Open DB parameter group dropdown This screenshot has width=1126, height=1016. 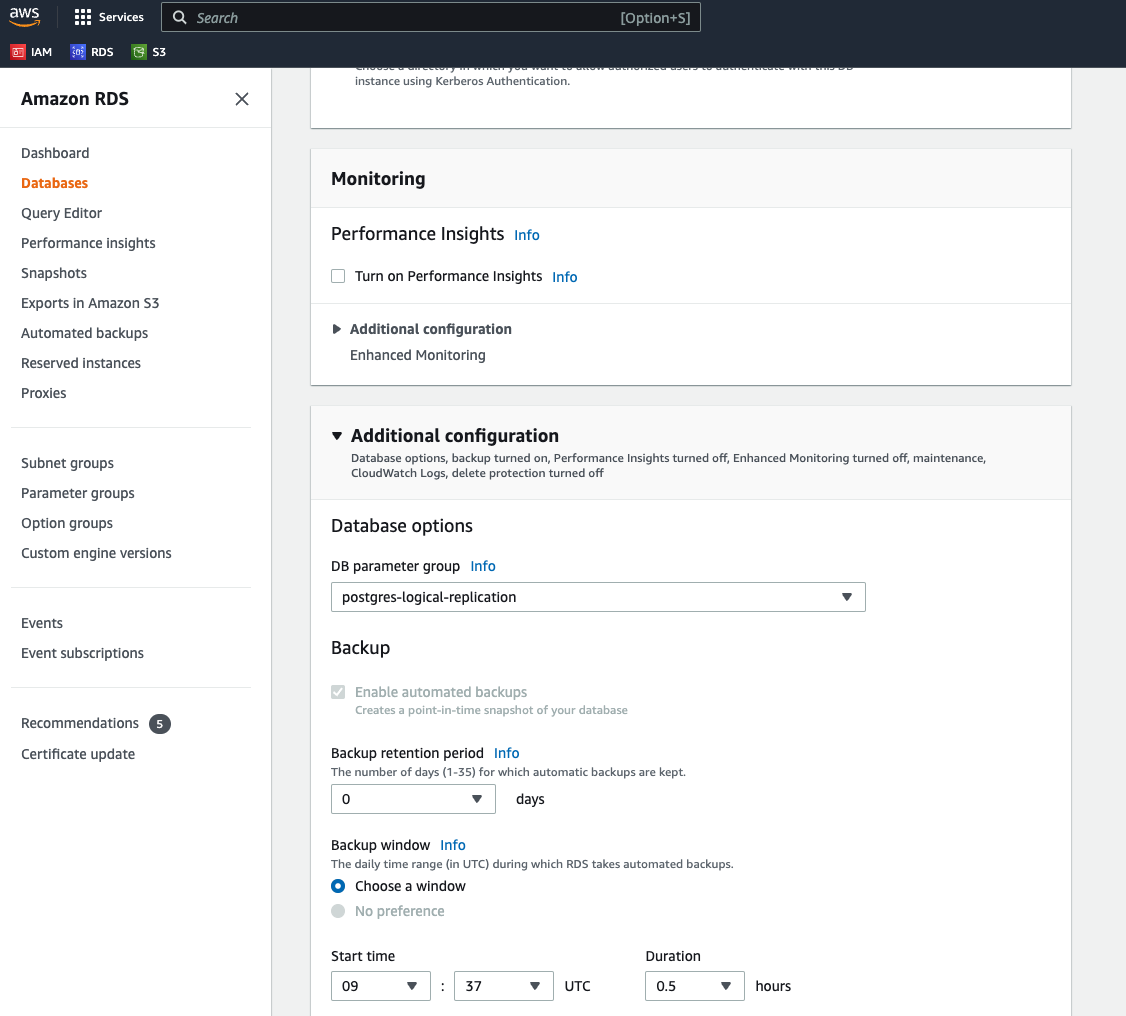click(598, 597)
